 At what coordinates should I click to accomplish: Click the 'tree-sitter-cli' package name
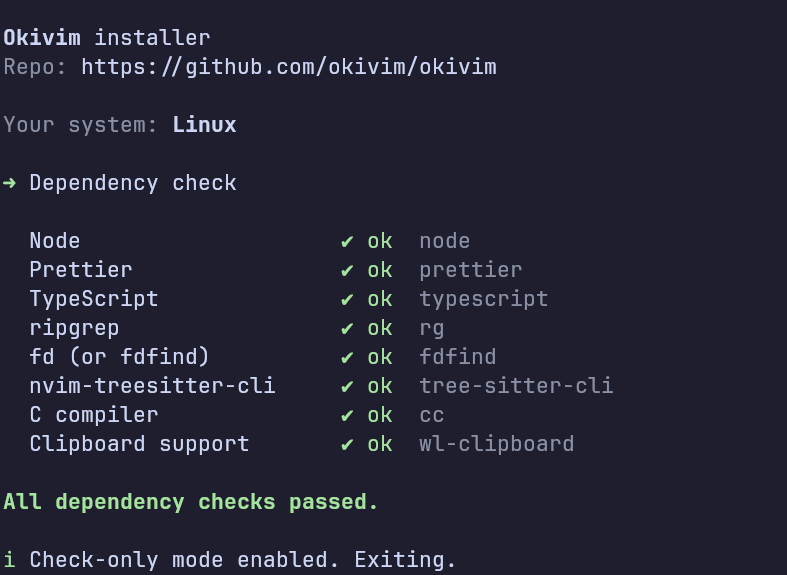(516, 386)
